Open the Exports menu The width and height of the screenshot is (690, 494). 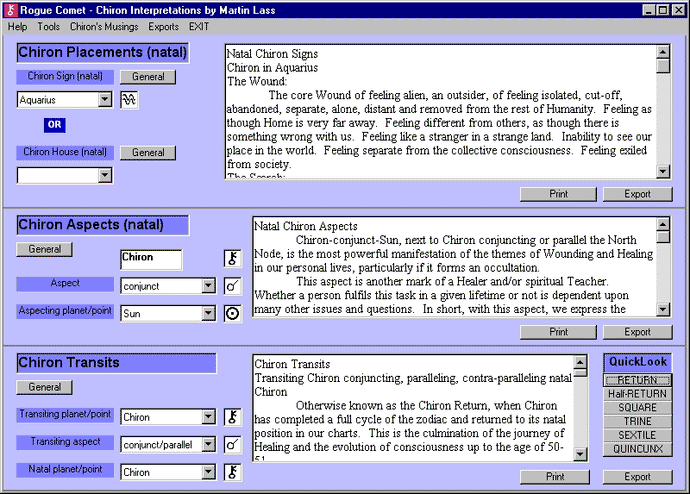[x=163, y=27]
